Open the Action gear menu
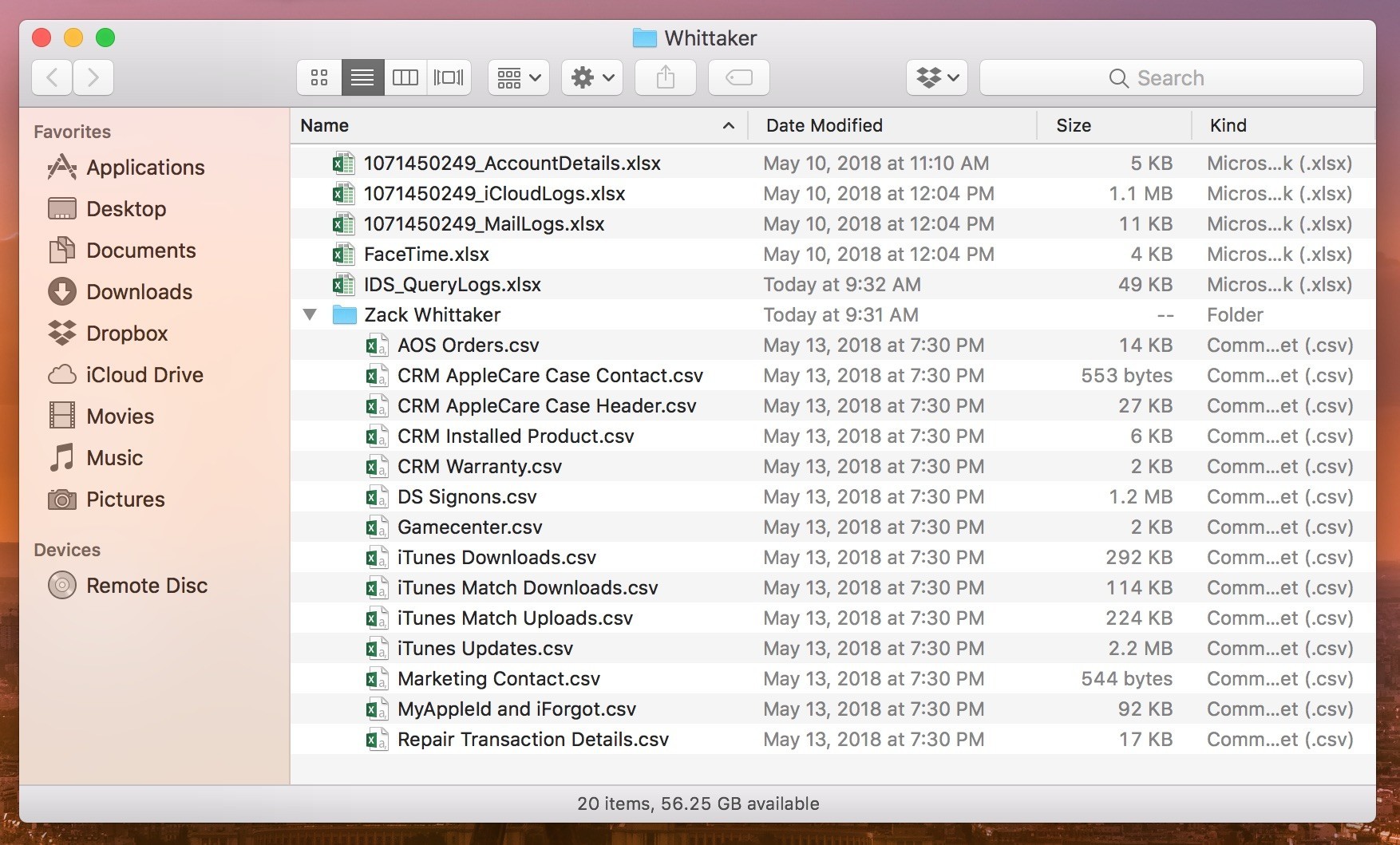The height and width of the screenshot is (845, 1400). 592,77
